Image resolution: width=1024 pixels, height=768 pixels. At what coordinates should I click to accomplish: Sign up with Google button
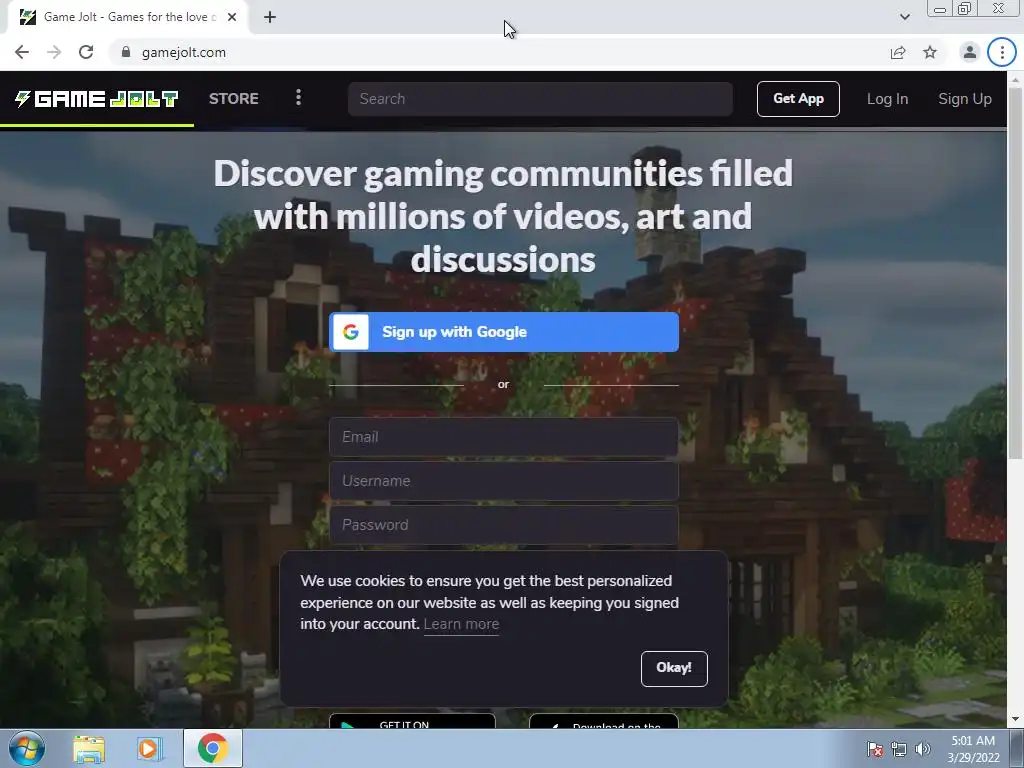(504, 332)
